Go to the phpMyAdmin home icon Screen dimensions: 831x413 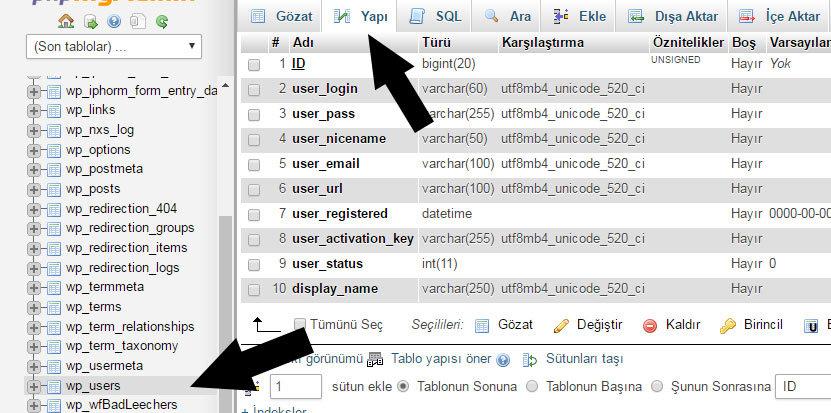(66, 22)
